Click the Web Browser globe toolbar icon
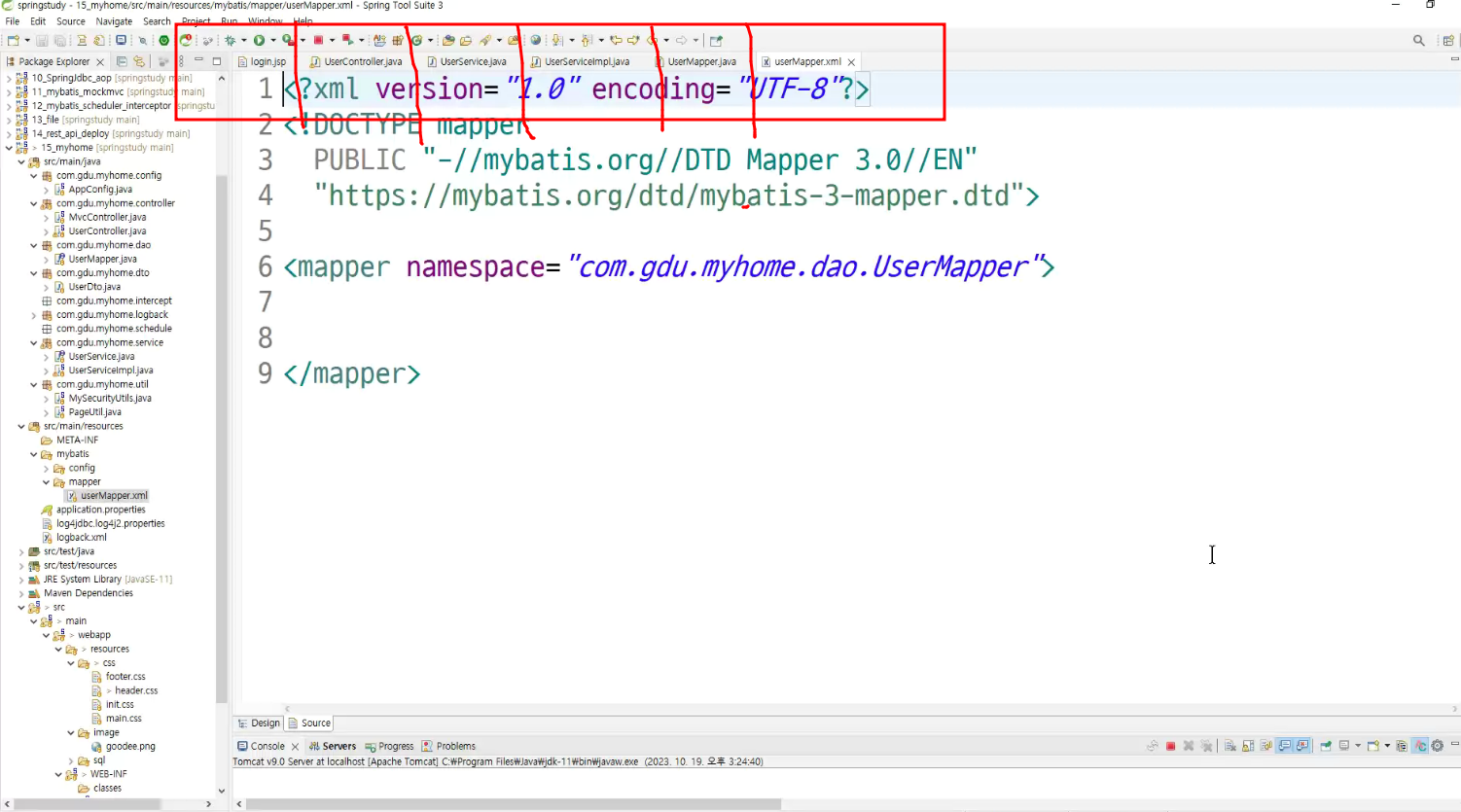Screen dimensions: 1461x812 coord(535,41)
